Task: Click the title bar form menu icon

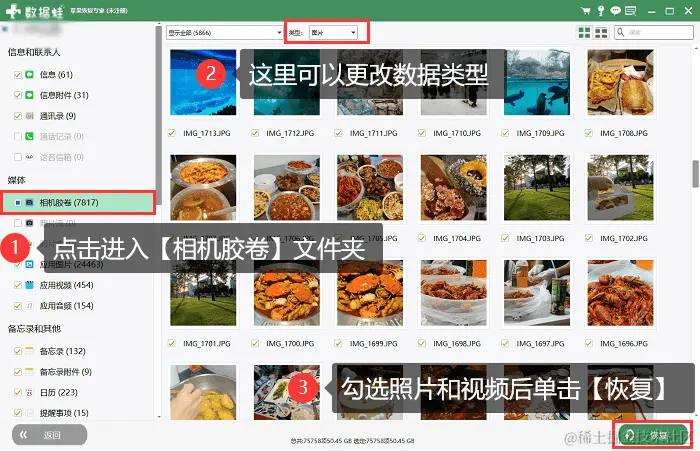Action: pos(630,11)
